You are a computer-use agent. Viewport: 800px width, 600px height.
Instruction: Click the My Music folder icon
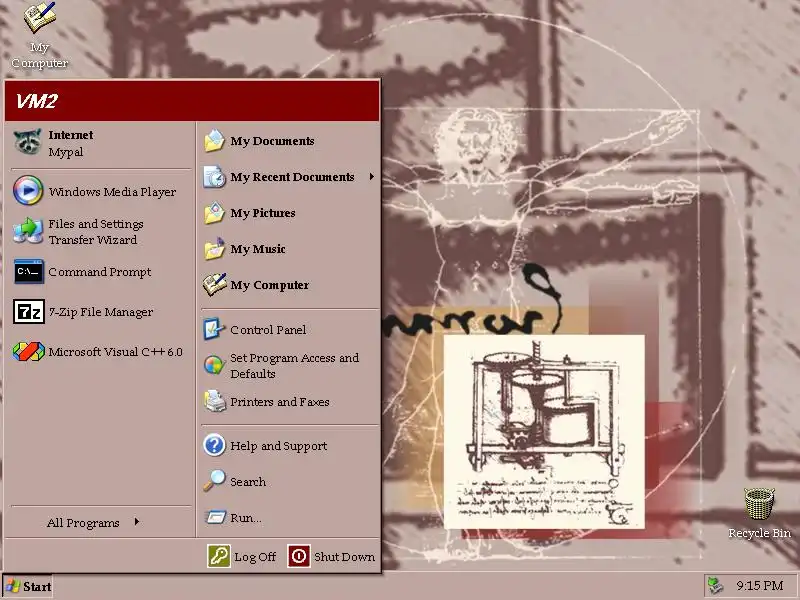pos(214,249)
